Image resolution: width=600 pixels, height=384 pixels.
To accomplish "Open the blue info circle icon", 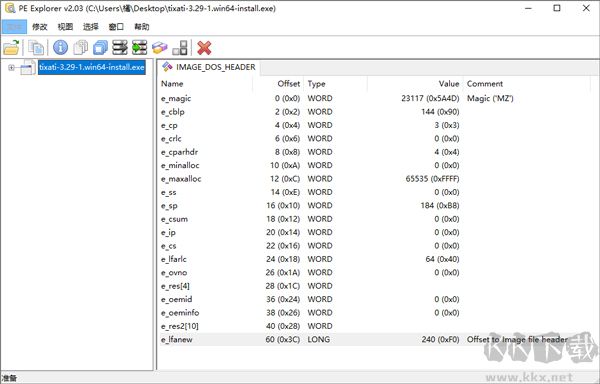I will (60, 47).
